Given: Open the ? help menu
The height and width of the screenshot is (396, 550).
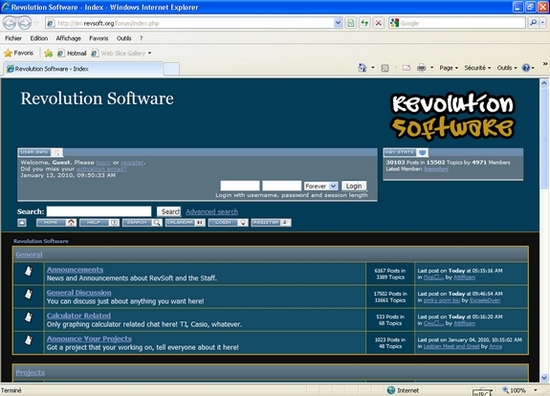Looking at the screenshot, I should click(141, 38).
